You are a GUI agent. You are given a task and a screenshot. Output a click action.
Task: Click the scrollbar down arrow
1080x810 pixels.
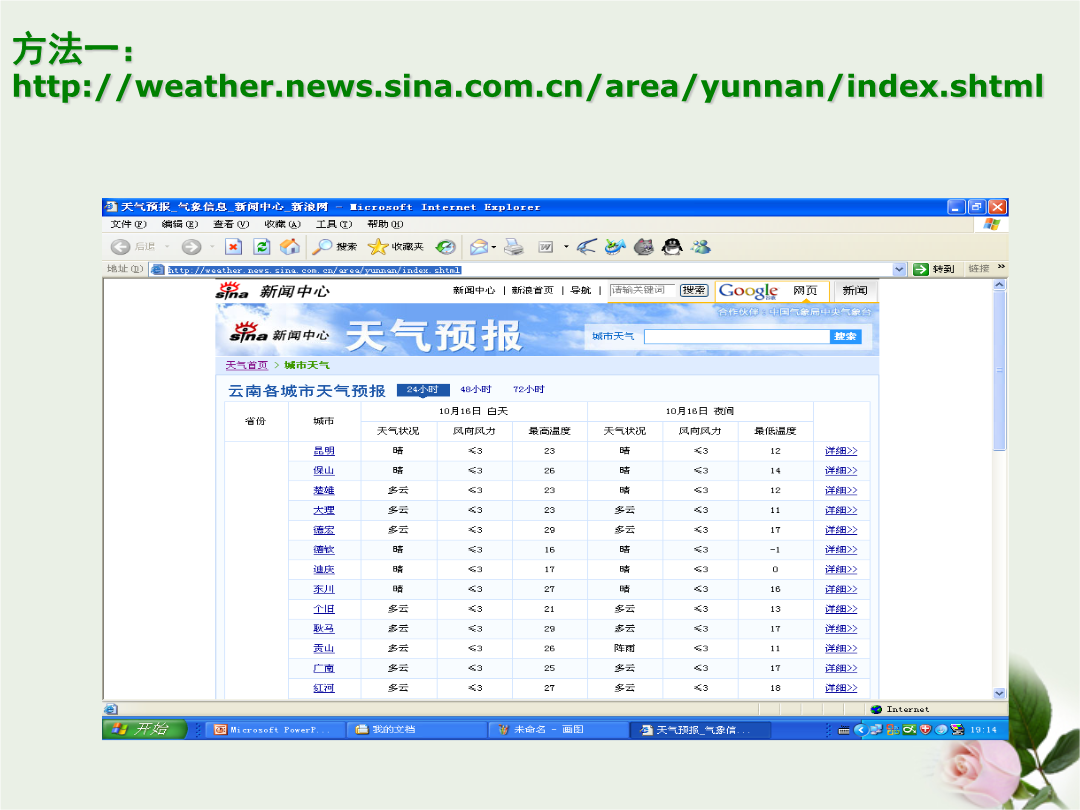tap(999, 694)
